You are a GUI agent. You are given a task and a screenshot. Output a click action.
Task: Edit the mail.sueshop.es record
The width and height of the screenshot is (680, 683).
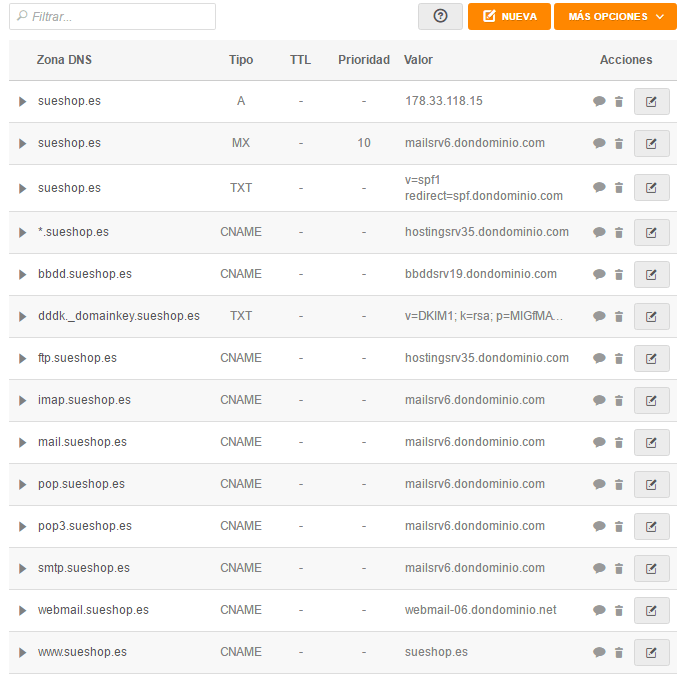click(x=651, y=443)
